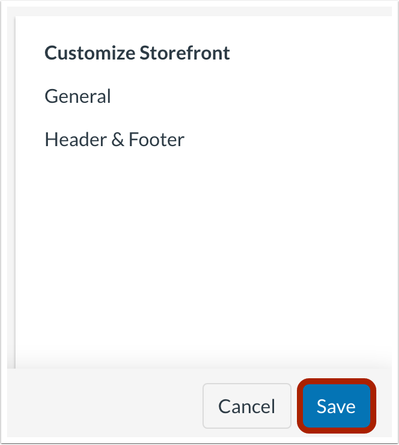Expand General customization options
The image size is (399, 445).
pyautogui.click(x=78, y=97)
